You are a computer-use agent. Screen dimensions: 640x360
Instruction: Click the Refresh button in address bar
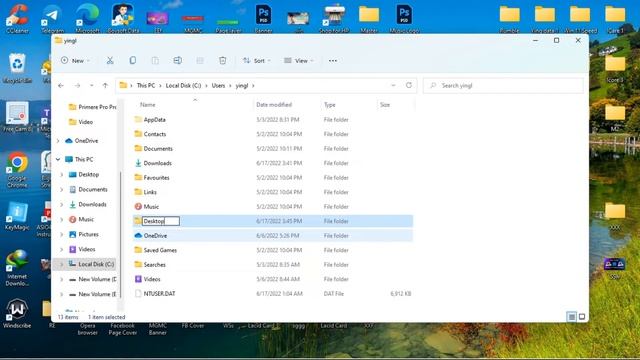(409, 85)
